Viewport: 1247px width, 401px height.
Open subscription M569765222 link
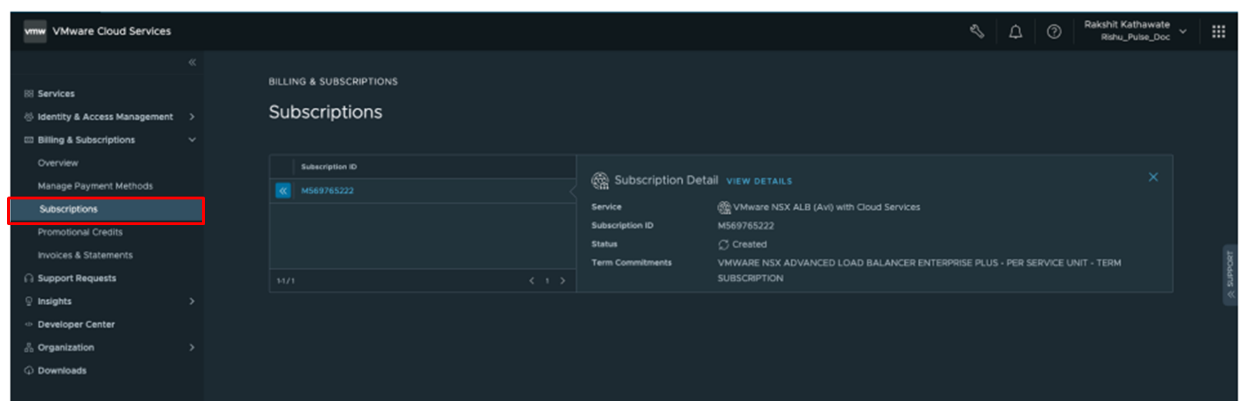click(x=328, y=191)
